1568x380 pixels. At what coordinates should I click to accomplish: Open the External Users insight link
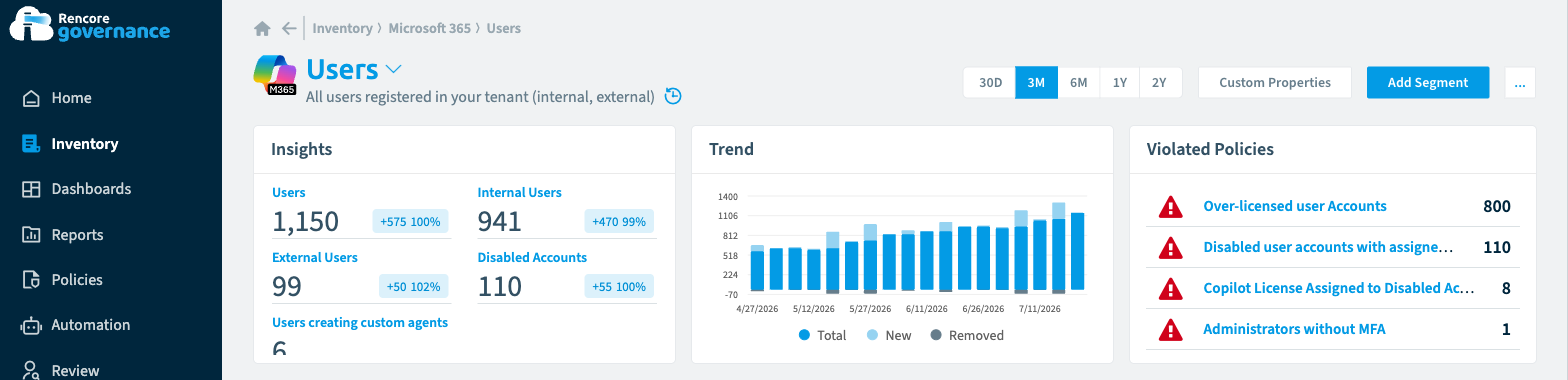pos(315,257)
